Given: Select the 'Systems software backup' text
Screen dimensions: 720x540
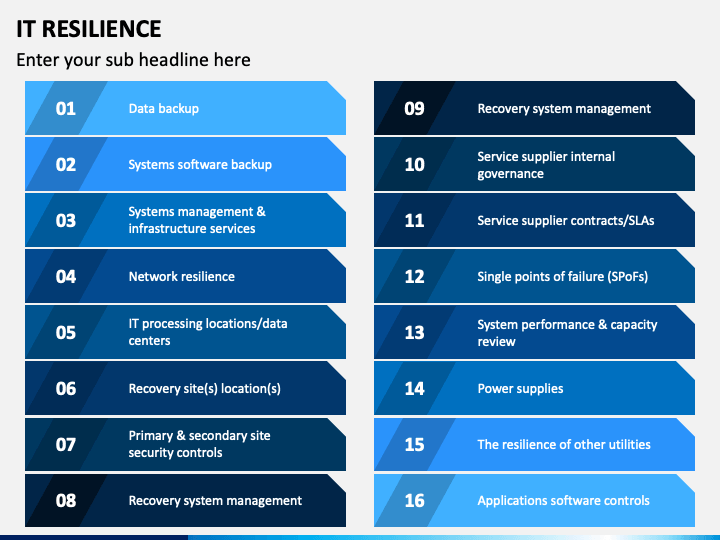Looking at the screenshot, I should pos(200,165).
